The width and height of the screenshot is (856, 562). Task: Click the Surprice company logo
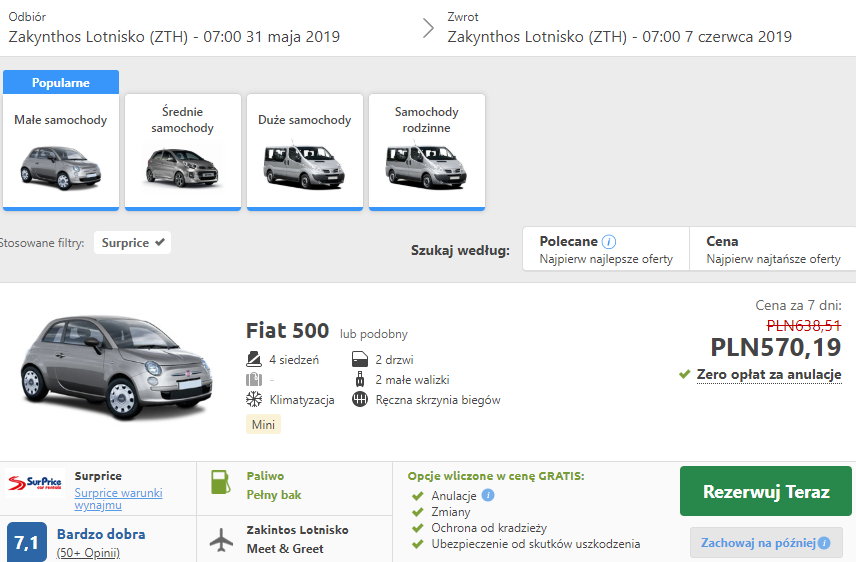click(x=35, y=484)
